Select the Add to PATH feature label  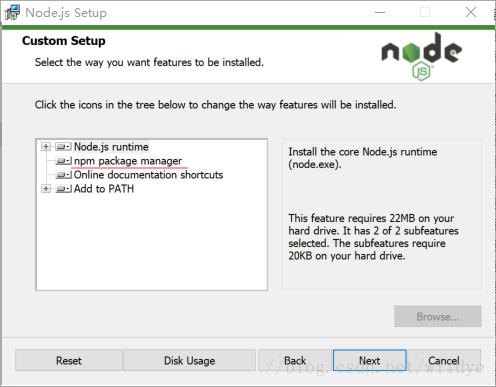[x=104, y=189]
